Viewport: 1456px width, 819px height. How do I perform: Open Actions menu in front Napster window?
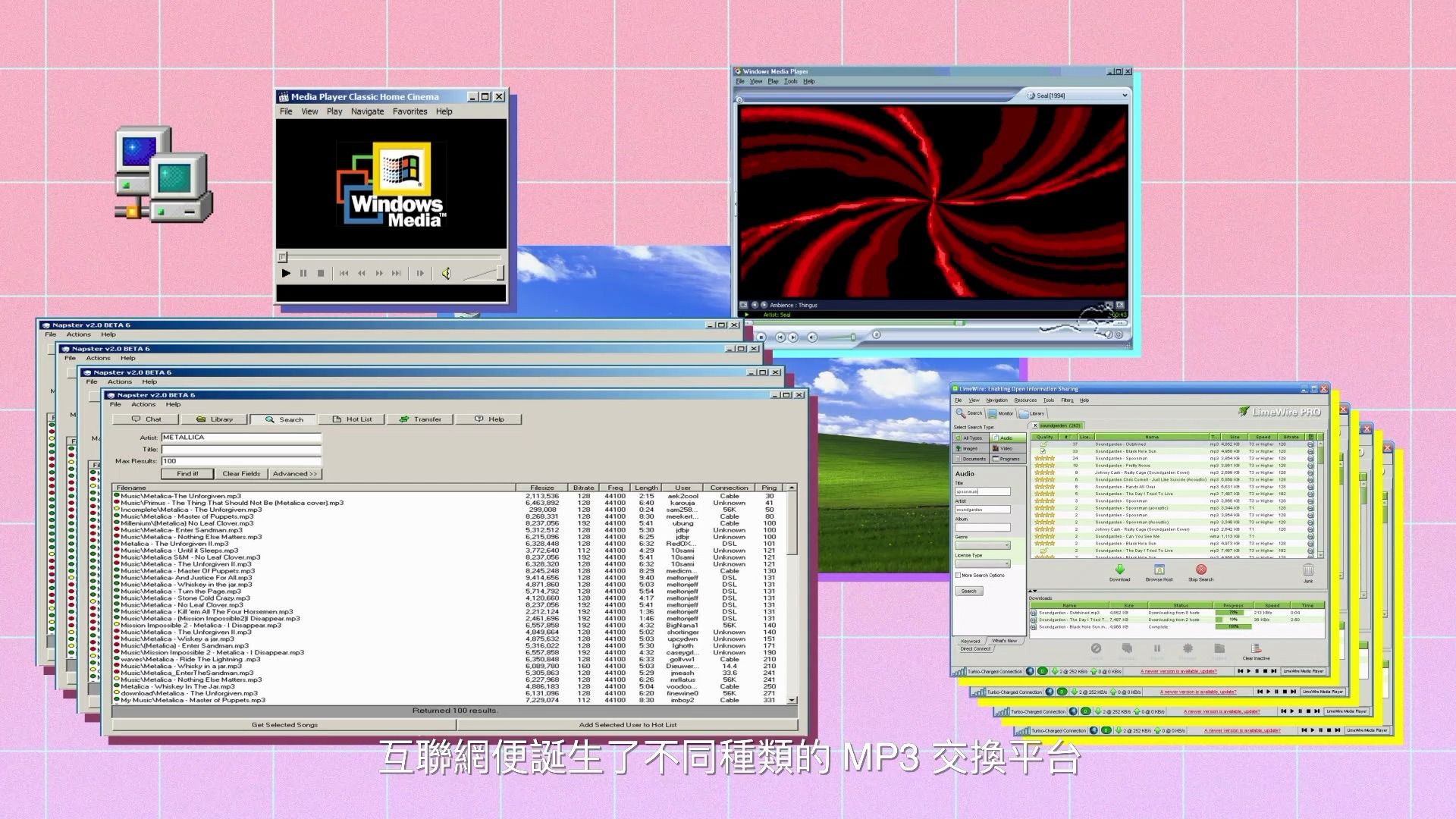[x=143, y=404]
